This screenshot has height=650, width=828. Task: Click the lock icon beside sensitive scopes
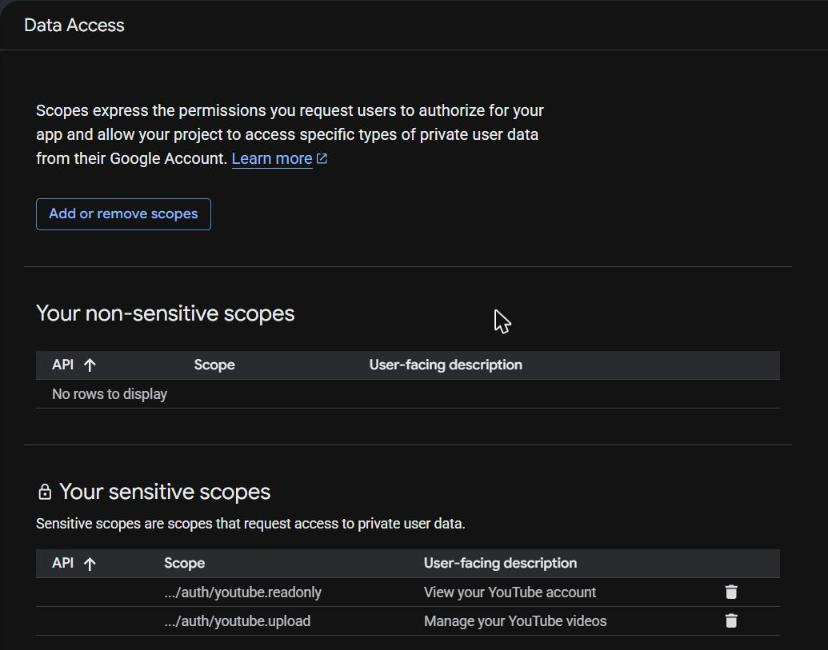(x=45, y=492)
